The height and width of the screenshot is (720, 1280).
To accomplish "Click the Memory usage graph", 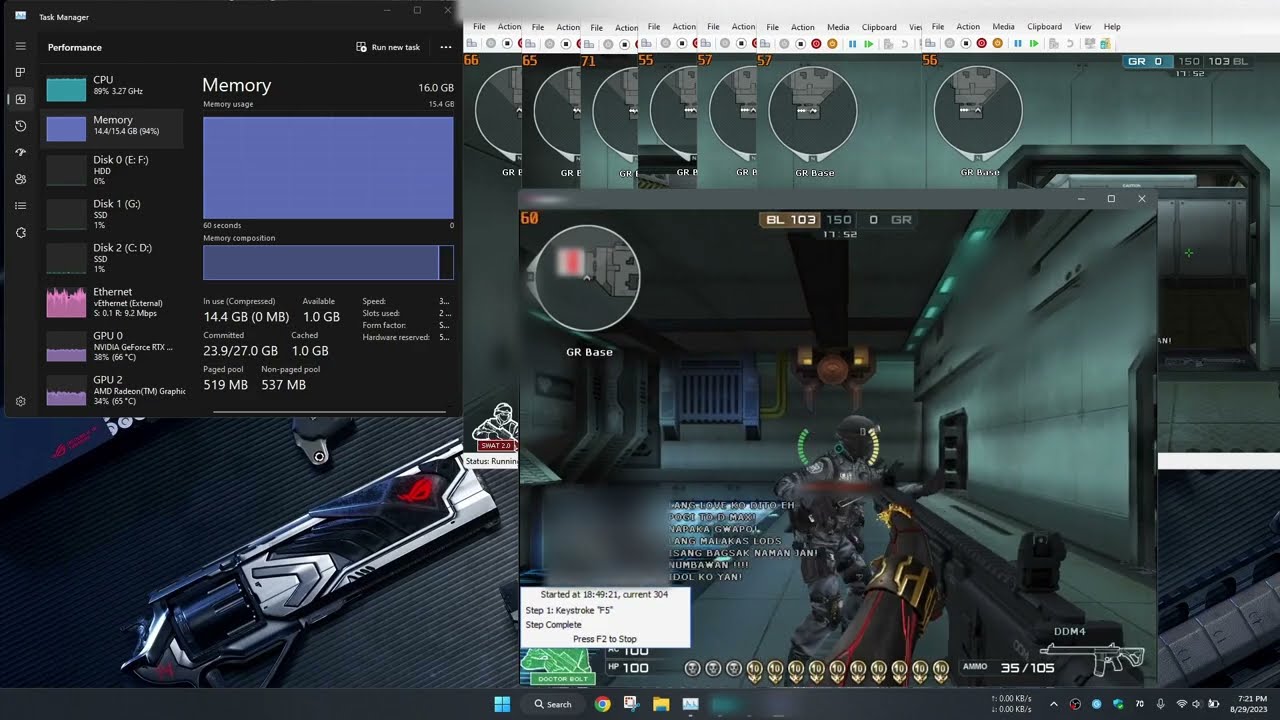I will click(x=328, y=167).
